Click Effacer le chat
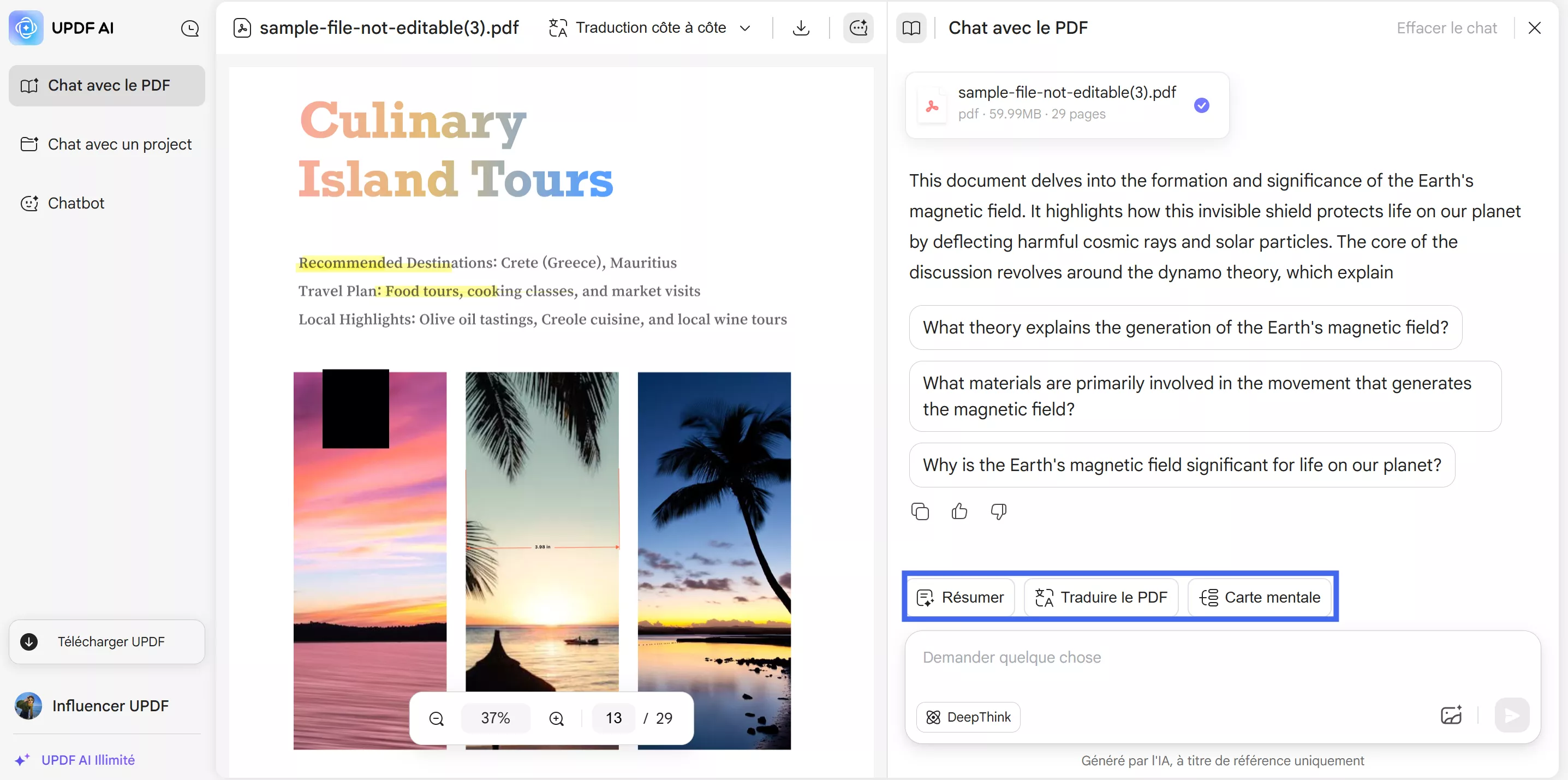 pyautogui.click(x=1446, y=28)
